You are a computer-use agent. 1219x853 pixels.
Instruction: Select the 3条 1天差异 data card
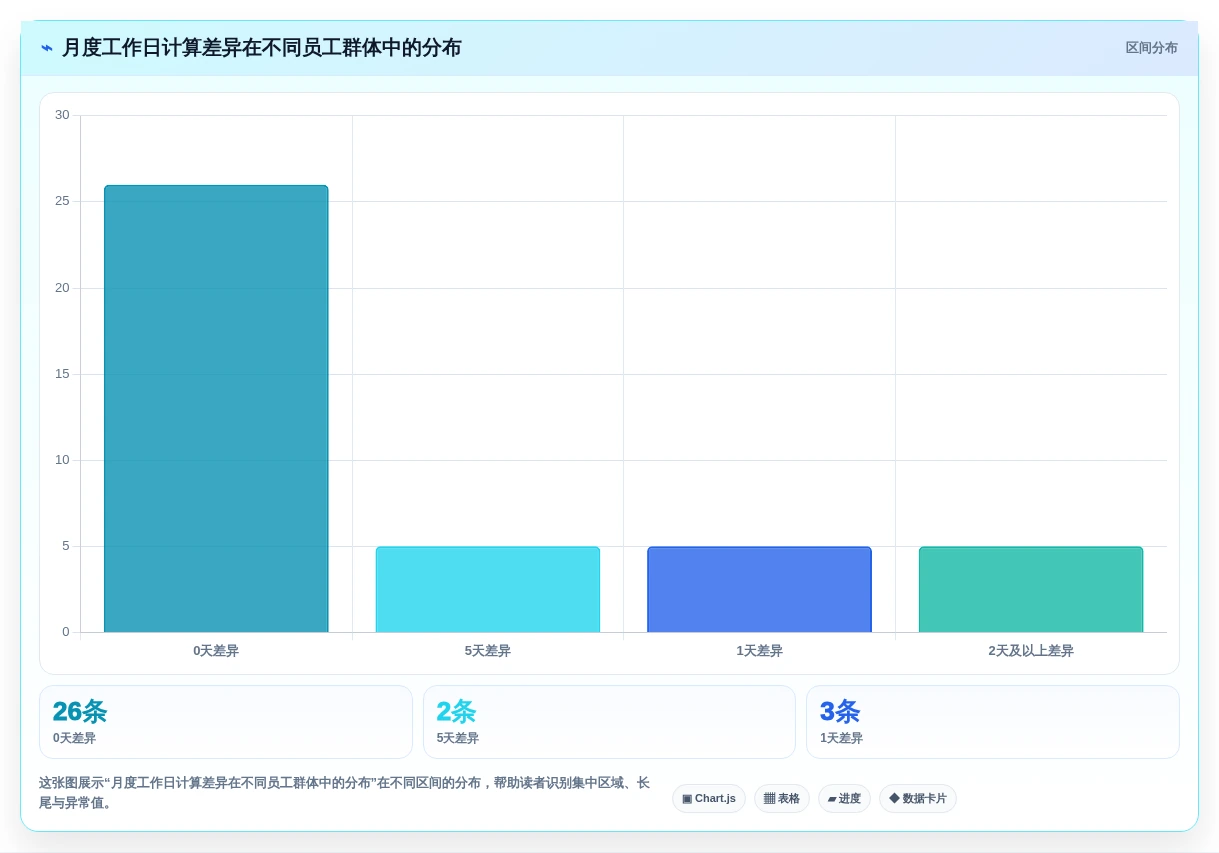coord(993,722)
